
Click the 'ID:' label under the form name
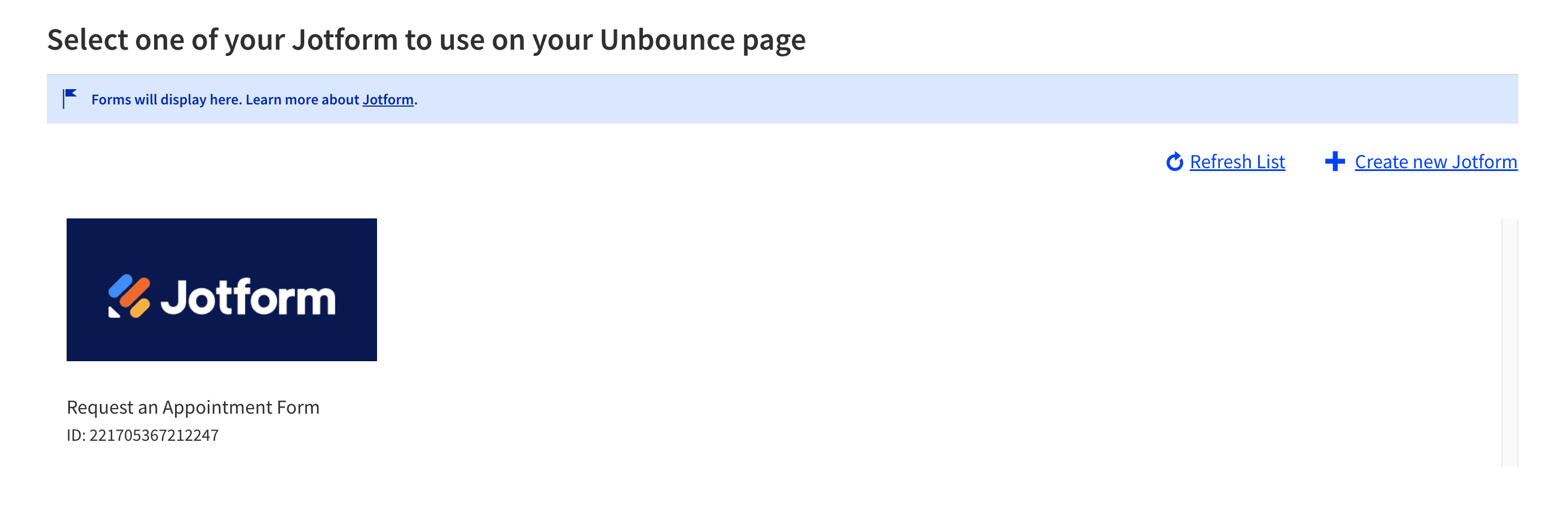tap(76, 435)
